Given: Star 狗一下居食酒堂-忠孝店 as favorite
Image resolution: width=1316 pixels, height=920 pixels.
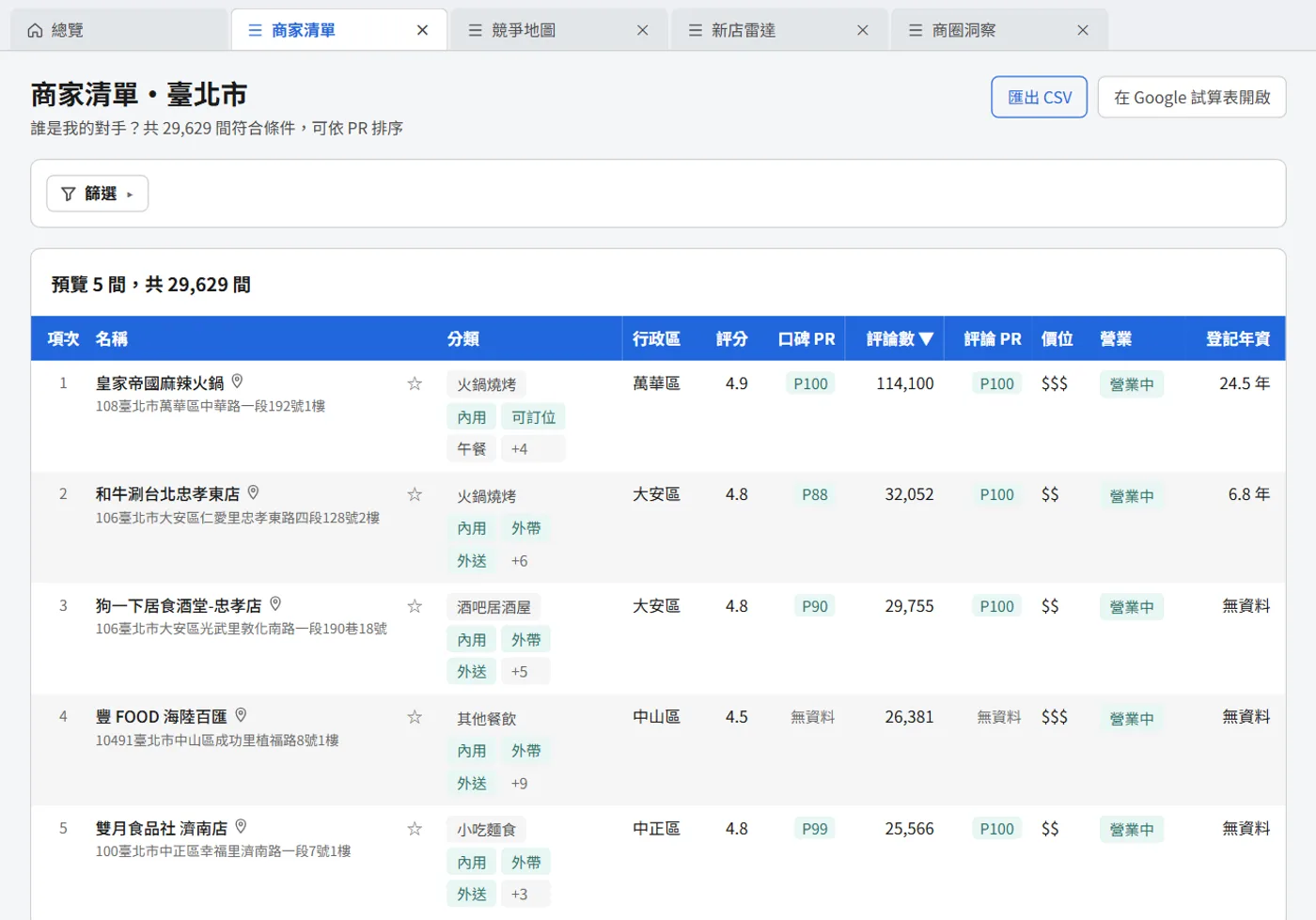Looking at the screenshot, I should tap(415, 606).
